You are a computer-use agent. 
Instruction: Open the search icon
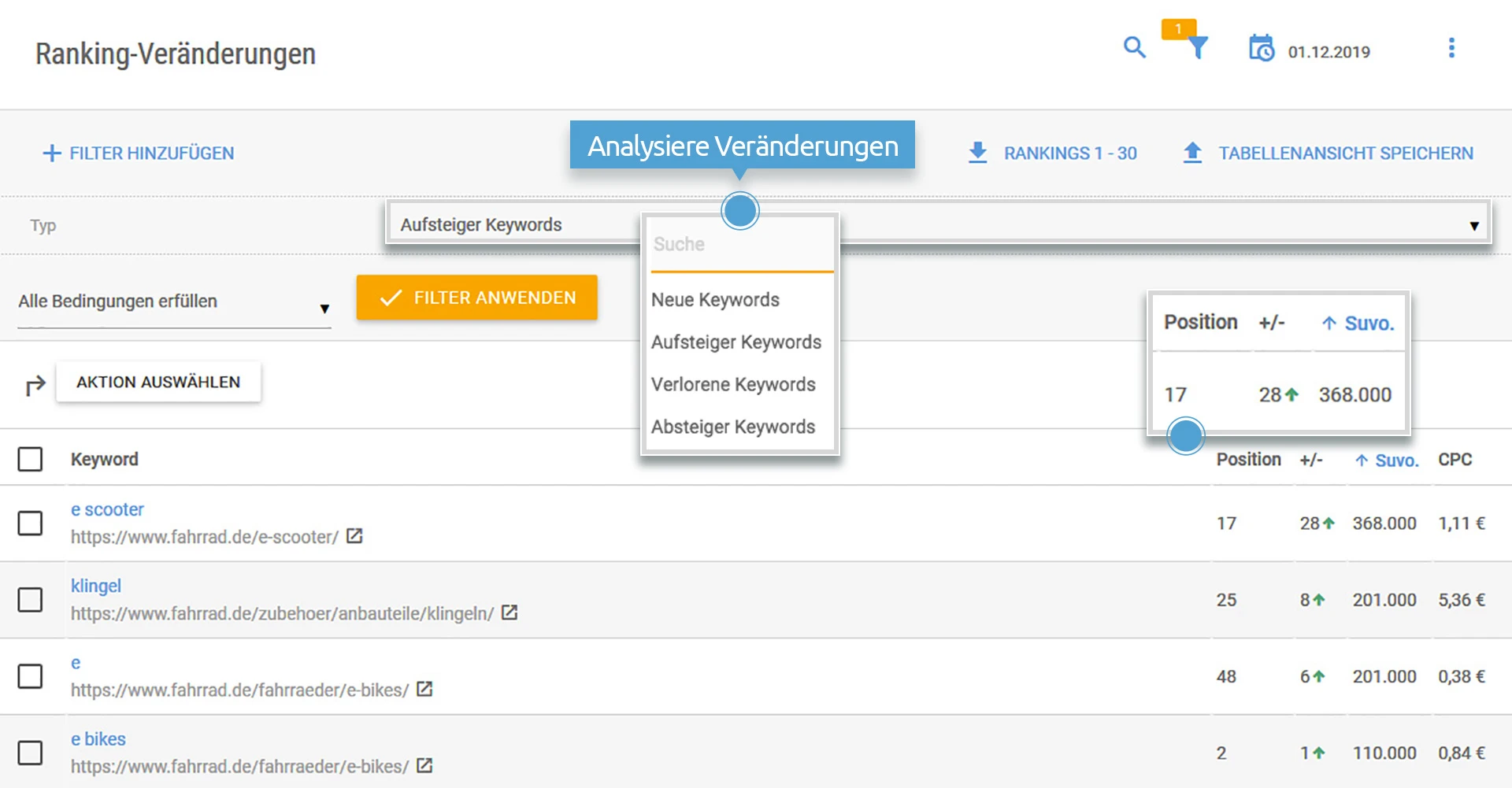point(1134,48)
